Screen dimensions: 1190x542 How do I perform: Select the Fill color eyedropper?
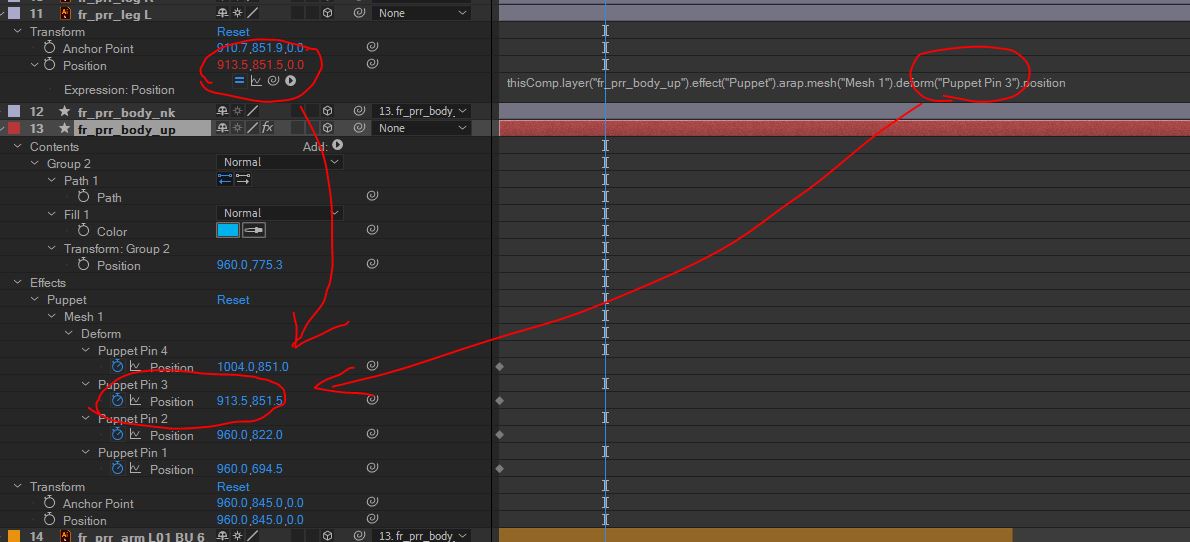pyautogui.click(x=253, y=230)
